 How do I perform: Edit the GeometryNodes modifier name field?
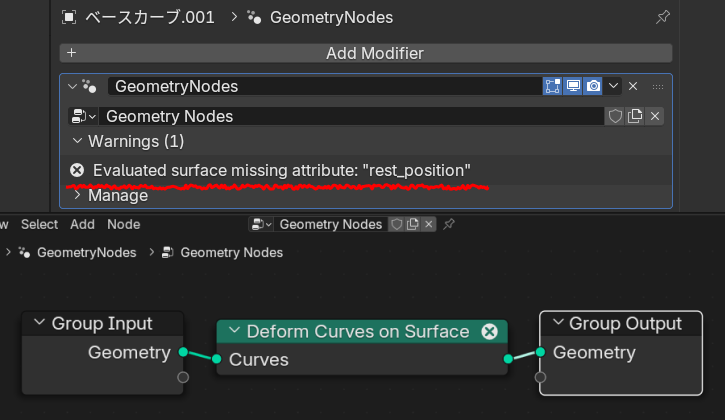[320, 86]
